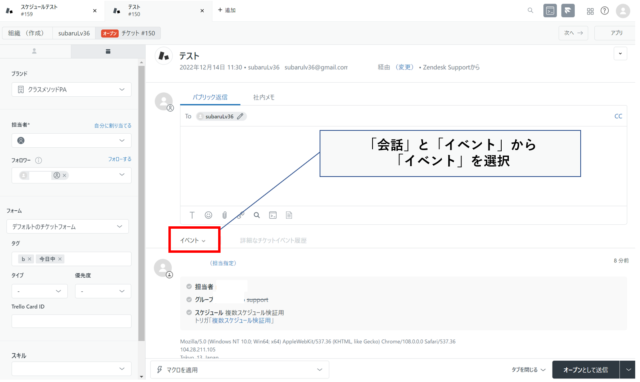
Task: Expand submit status options arrow
Action: (x=627, y=370)
